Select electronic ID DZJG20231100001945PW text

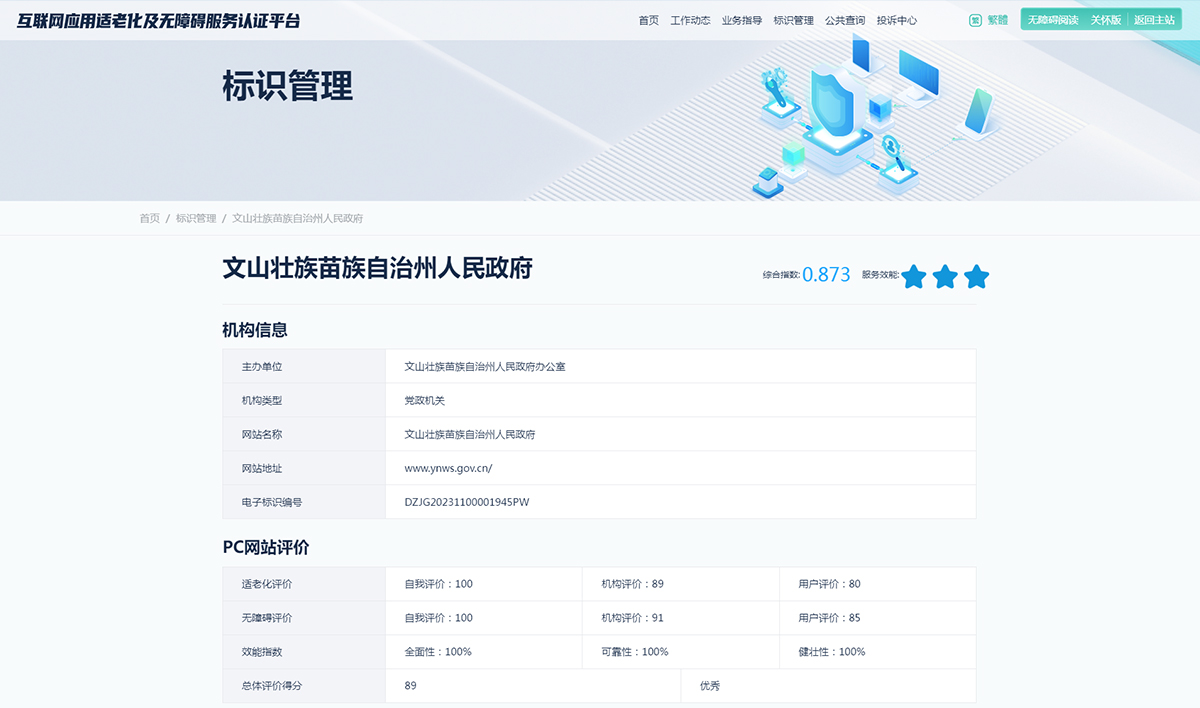[467, 502]
